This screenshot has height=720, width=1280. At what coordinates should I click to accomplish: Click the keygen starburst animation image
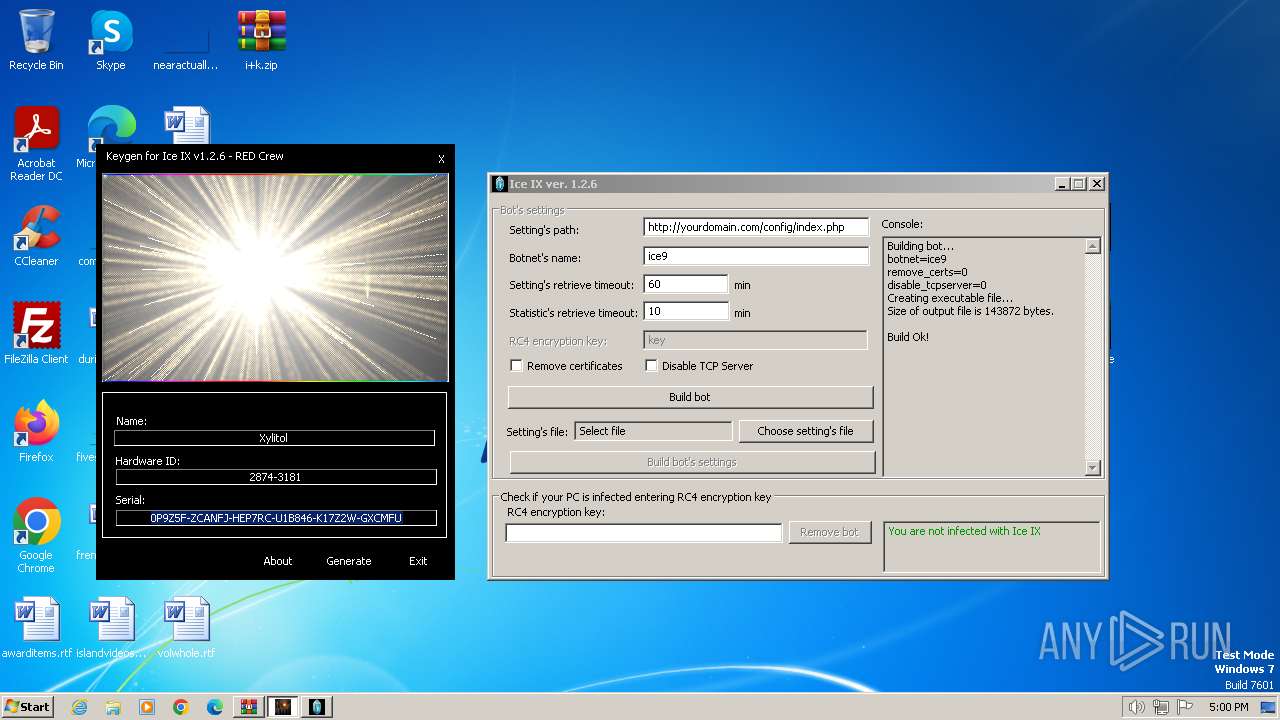tap(275, 278)
